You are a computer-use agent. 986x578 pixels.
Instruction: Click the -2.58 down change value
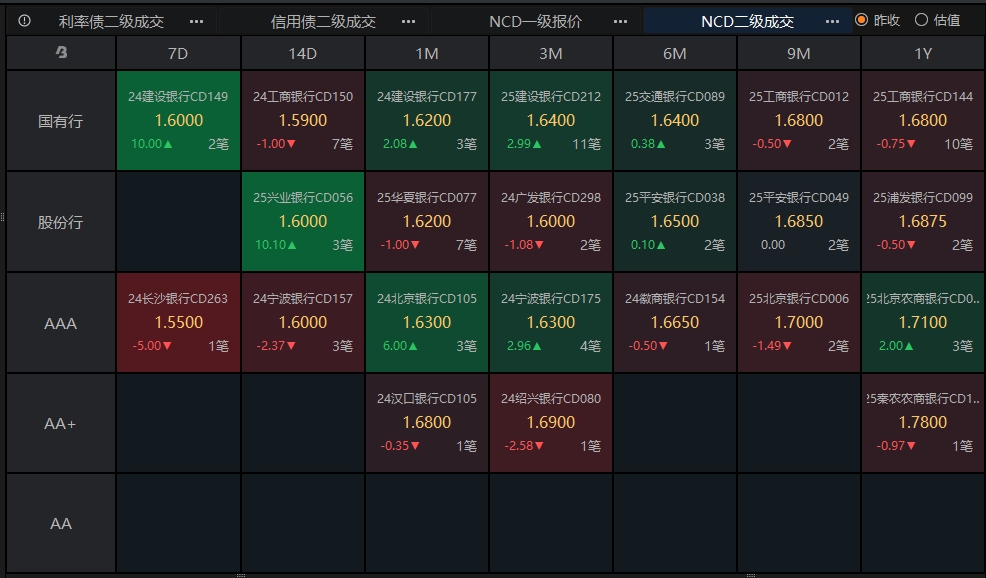tap(524, 446)
